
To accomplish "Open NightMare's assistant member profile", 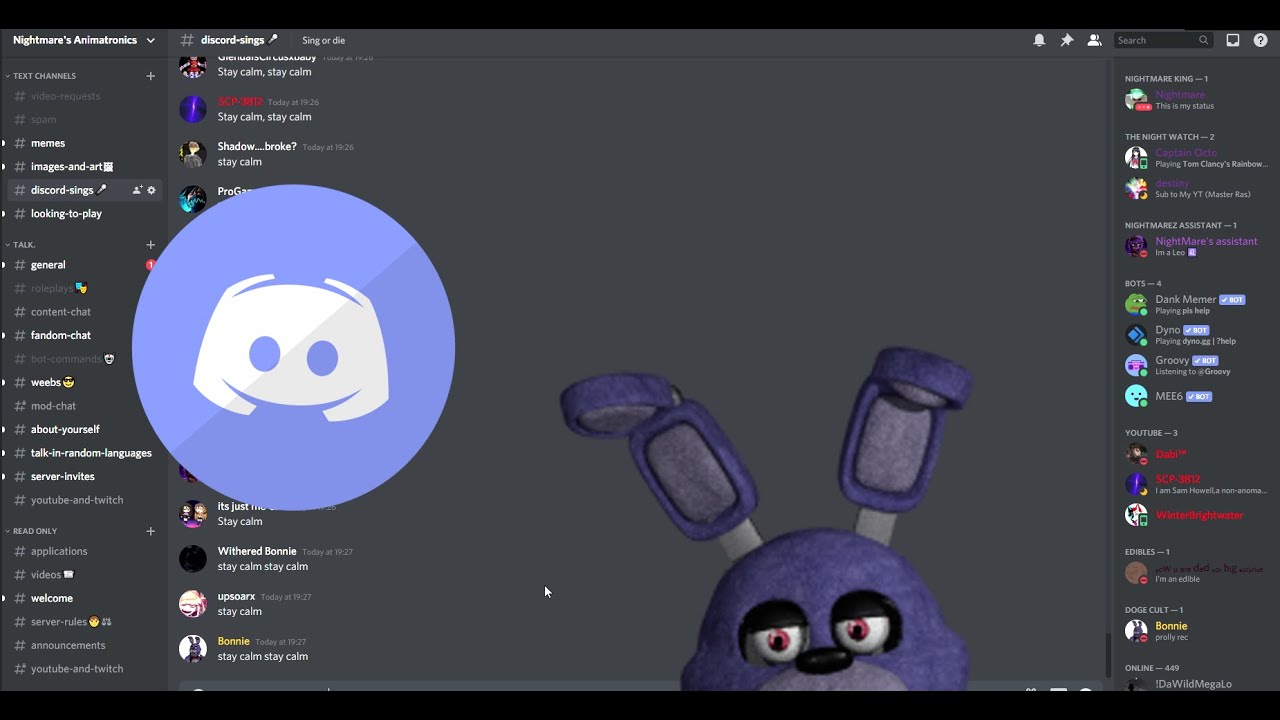I will (1196, 246).
